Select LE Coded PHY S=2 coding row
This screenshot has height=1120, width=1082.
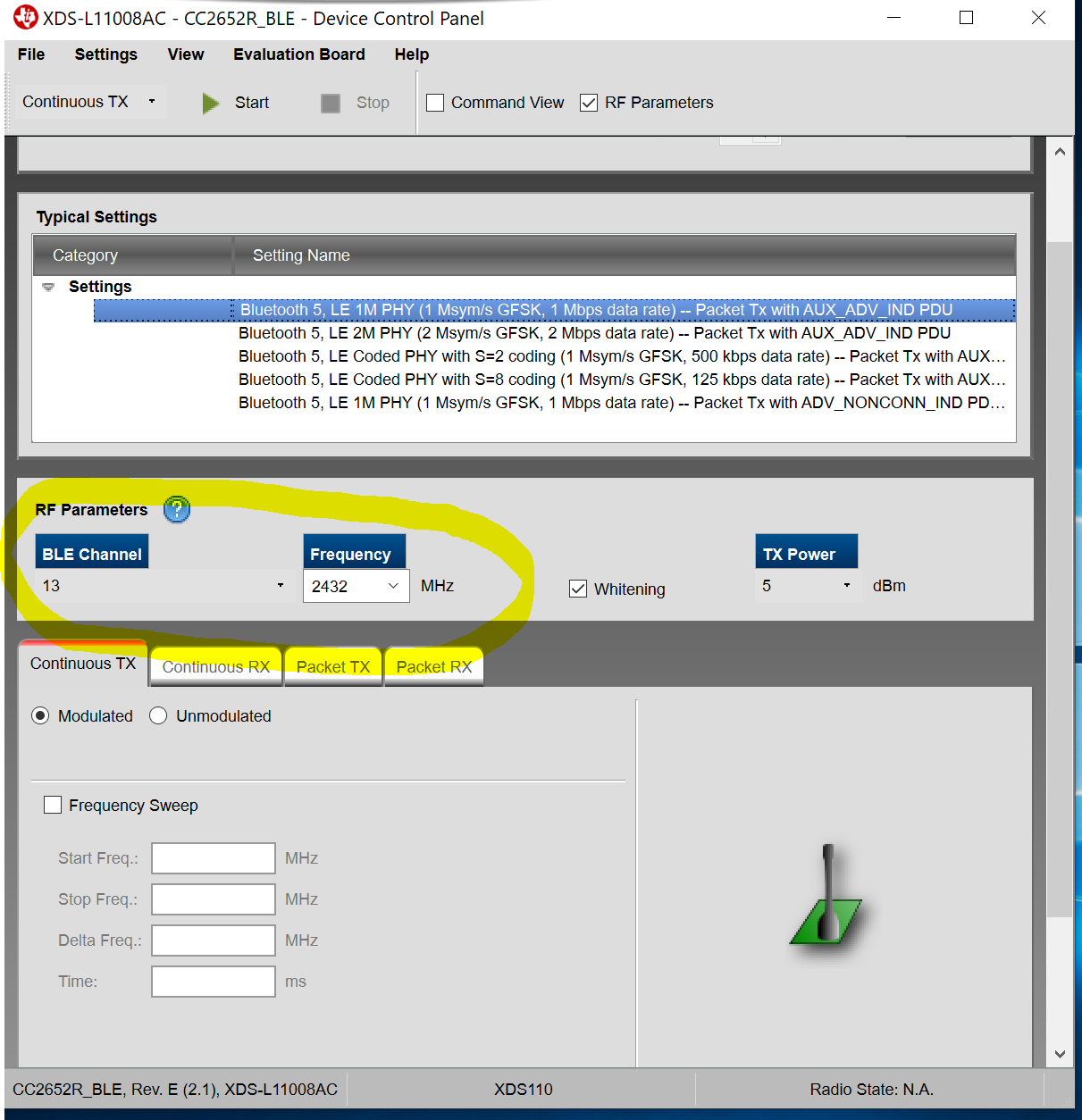622,356
